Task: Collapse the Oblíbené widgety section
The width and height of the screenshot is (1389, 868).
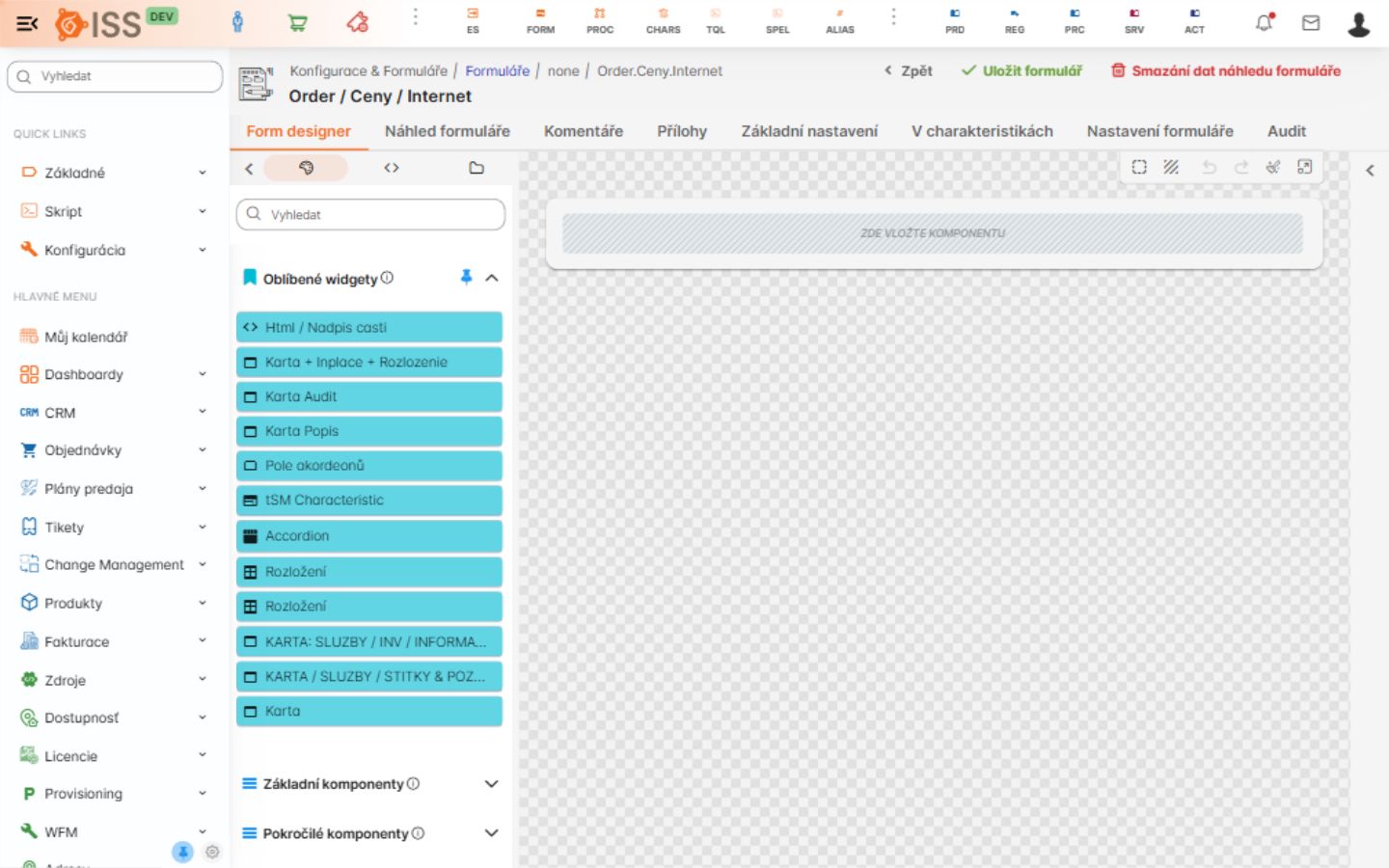Action: pyautogui.click(x=492, y=278)
